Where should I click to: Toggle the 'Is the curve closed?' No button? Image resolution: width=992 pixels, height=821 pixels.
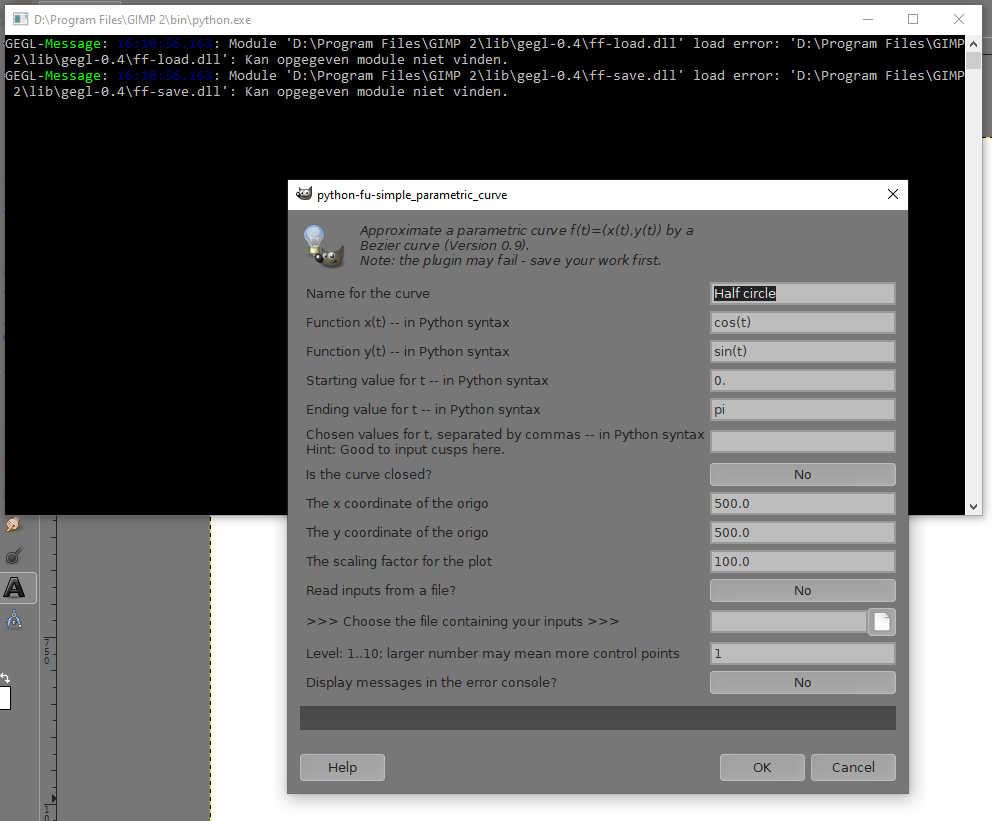[x=802, y=474]
